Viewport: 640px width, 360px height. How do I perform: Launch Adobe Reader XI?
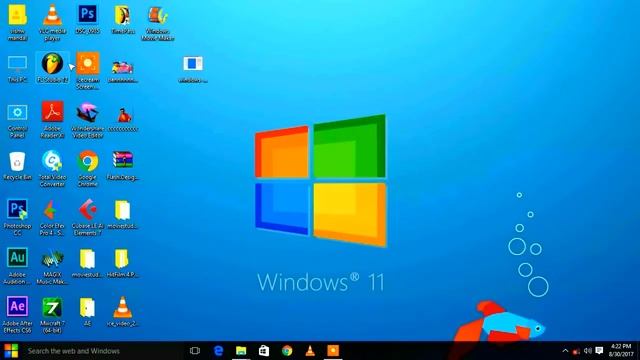[x=53, y=119]
